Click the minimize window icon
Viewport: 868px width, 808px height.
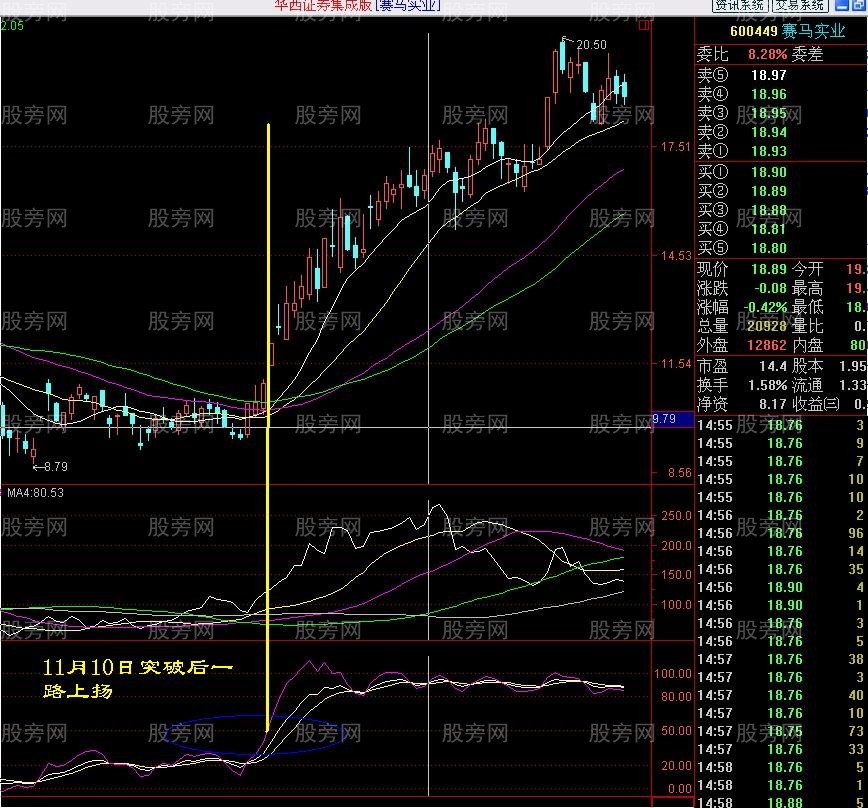[841, 6]
